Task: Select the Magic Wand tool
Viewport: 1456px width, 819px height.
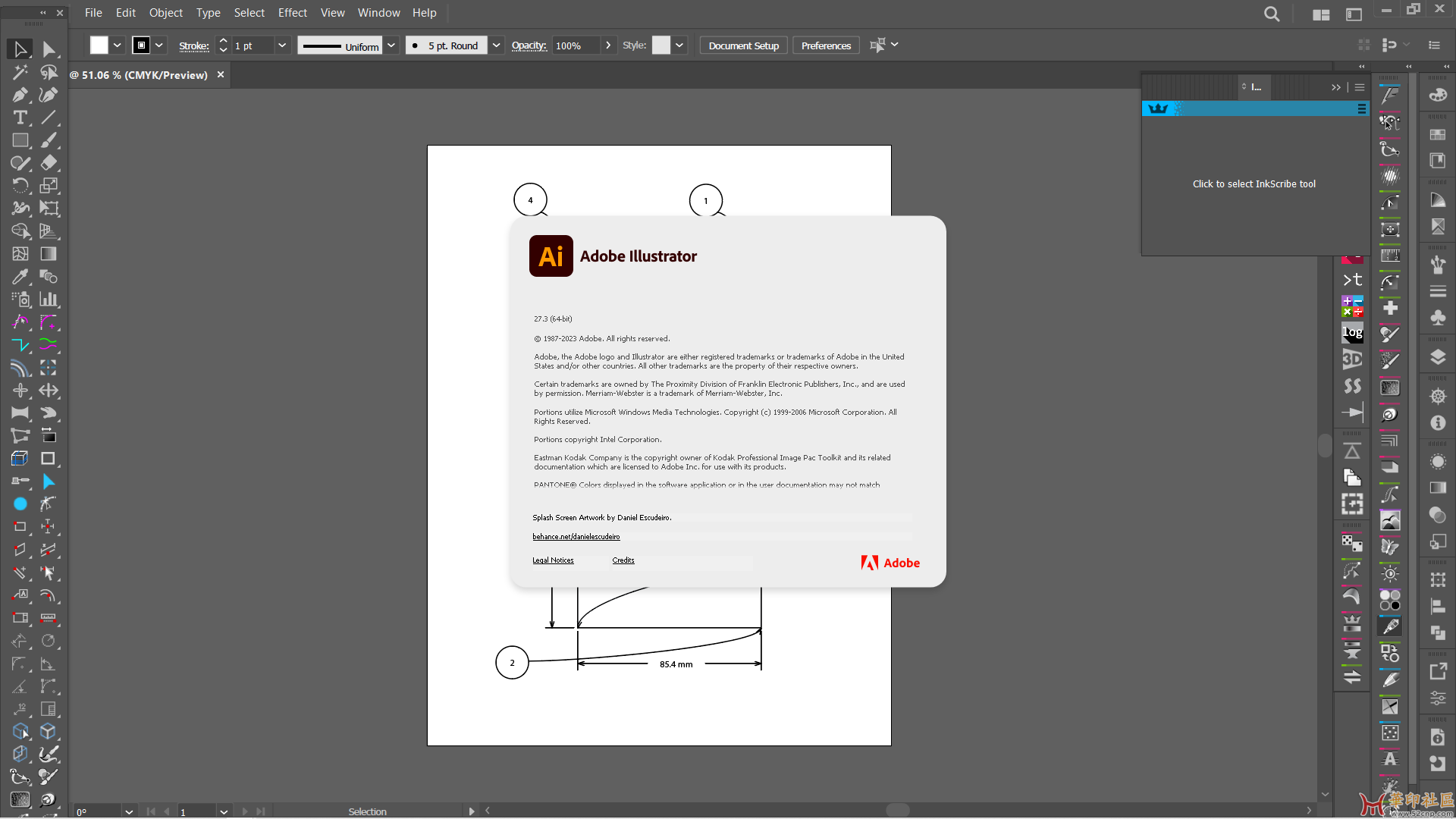Action: 20,72
